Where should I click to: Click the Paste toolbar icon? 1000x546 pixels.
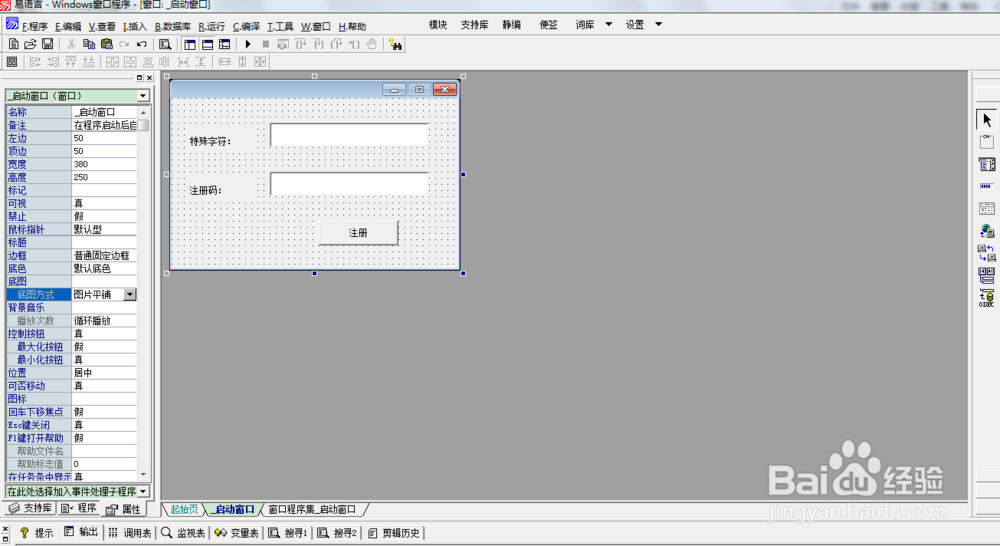[107, 44]
